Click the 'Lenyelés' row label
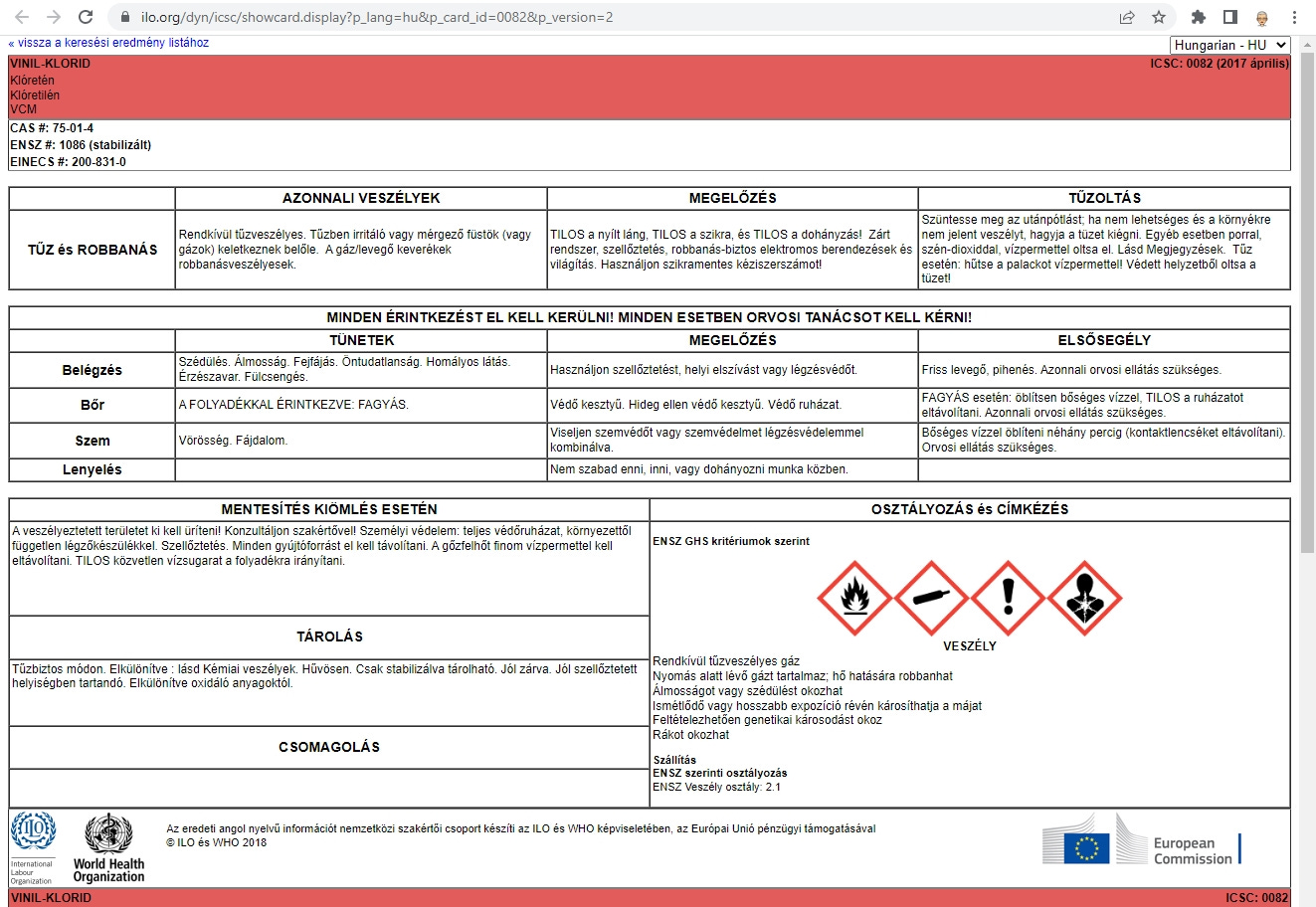Viewport: 1316px width, 907px height. click(x=93, y=469)
